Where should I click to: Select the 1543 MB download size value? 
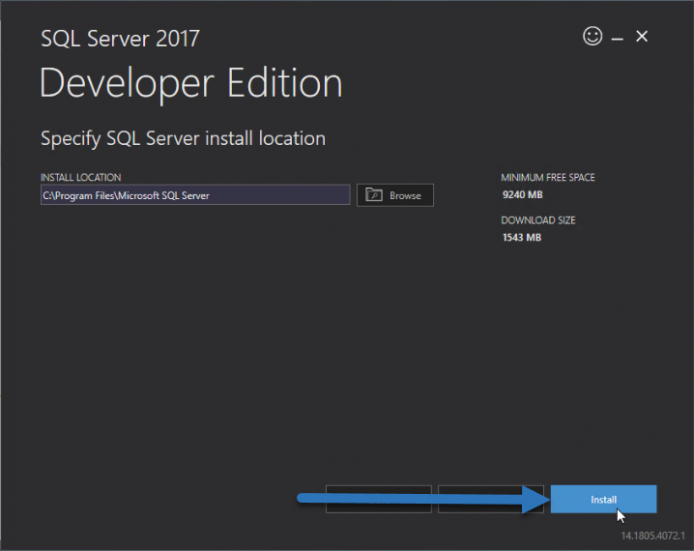522,238
